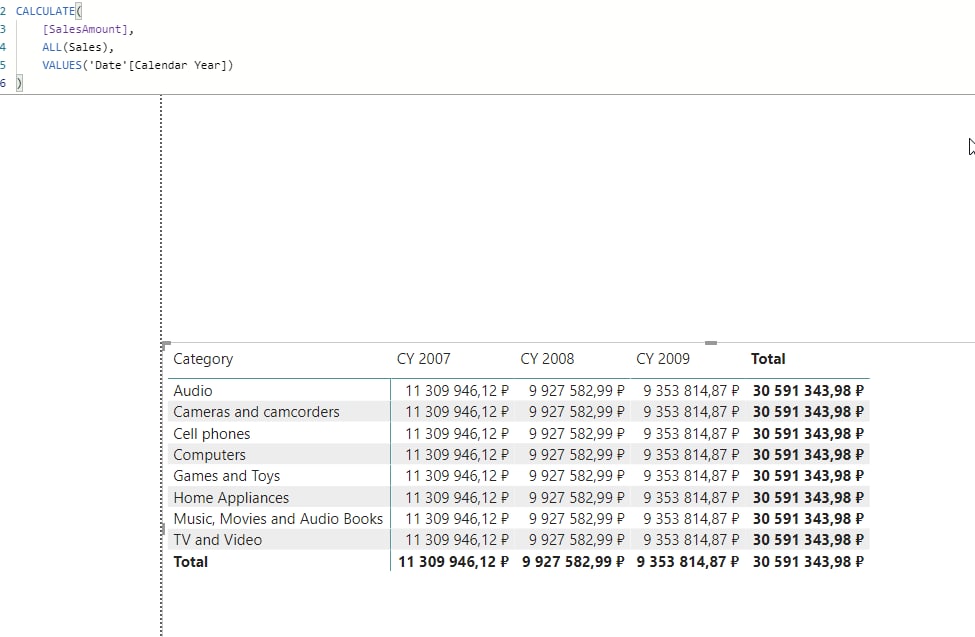The width and height of the screenshot is (975, 637).
Task: Click Cameras and camcorders CY 2008 value
Action: pos(576,412)
